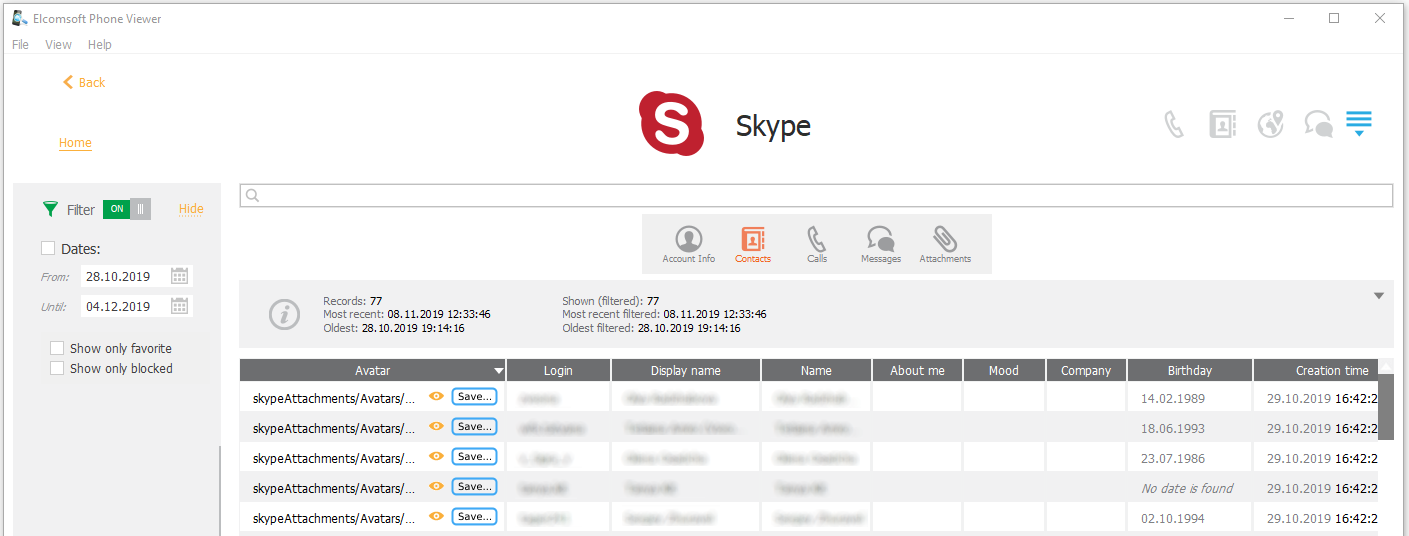Image resolution: width=1409 pixels, height=536 pixels.
Task: Click the search input field
Action: pyautogui.click(x=816, y=196)
